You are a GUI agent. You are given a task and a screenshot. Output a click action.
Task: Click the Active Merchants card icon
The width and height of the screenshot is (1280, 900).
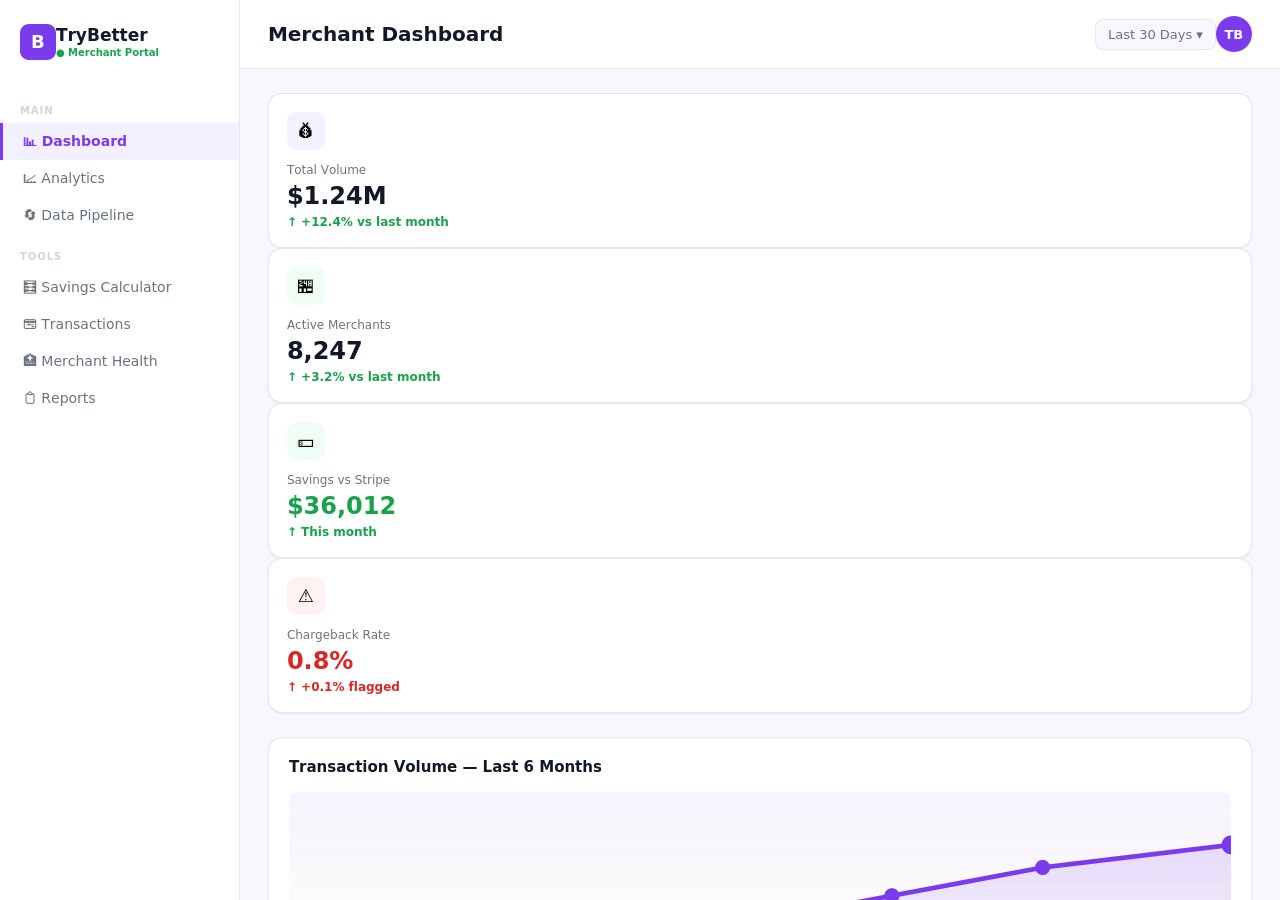[306, 286]
